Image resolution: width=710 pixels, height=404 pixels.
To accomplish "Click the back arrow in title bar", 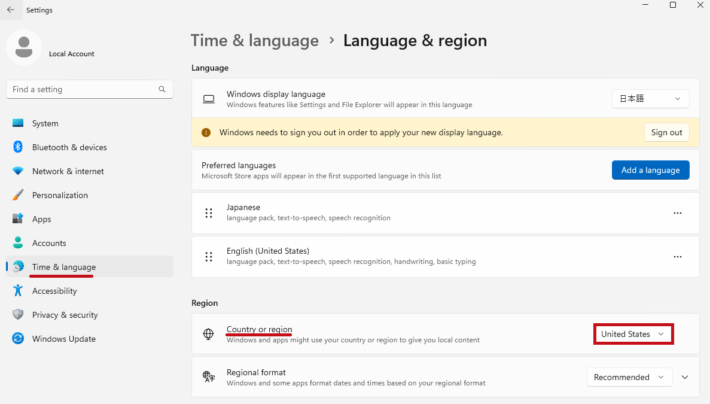I will point(11,10).
